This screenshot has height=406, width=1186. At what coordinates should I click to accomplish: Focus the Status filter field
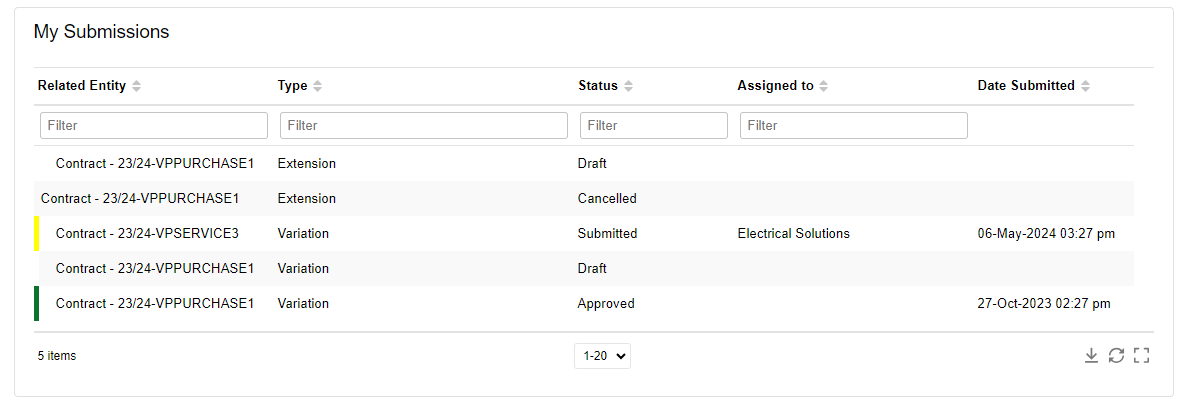click(654, 126)
